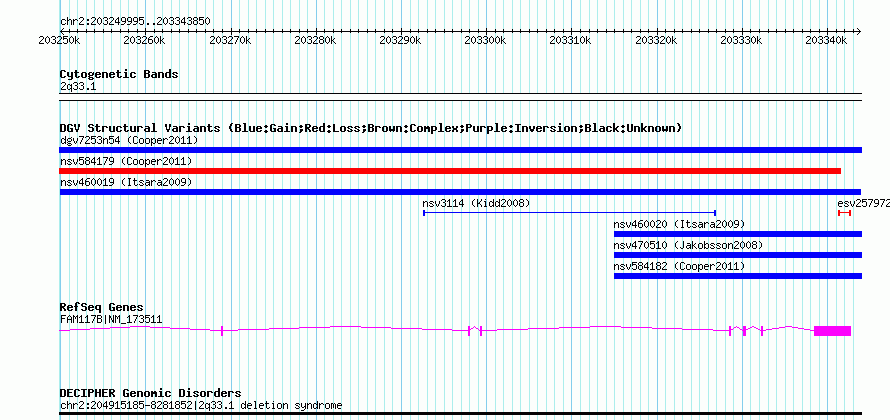Click the dgv7253n54 (Cooper2011) blue gain bar
890x420 pixels.
(x=460, y=150)
